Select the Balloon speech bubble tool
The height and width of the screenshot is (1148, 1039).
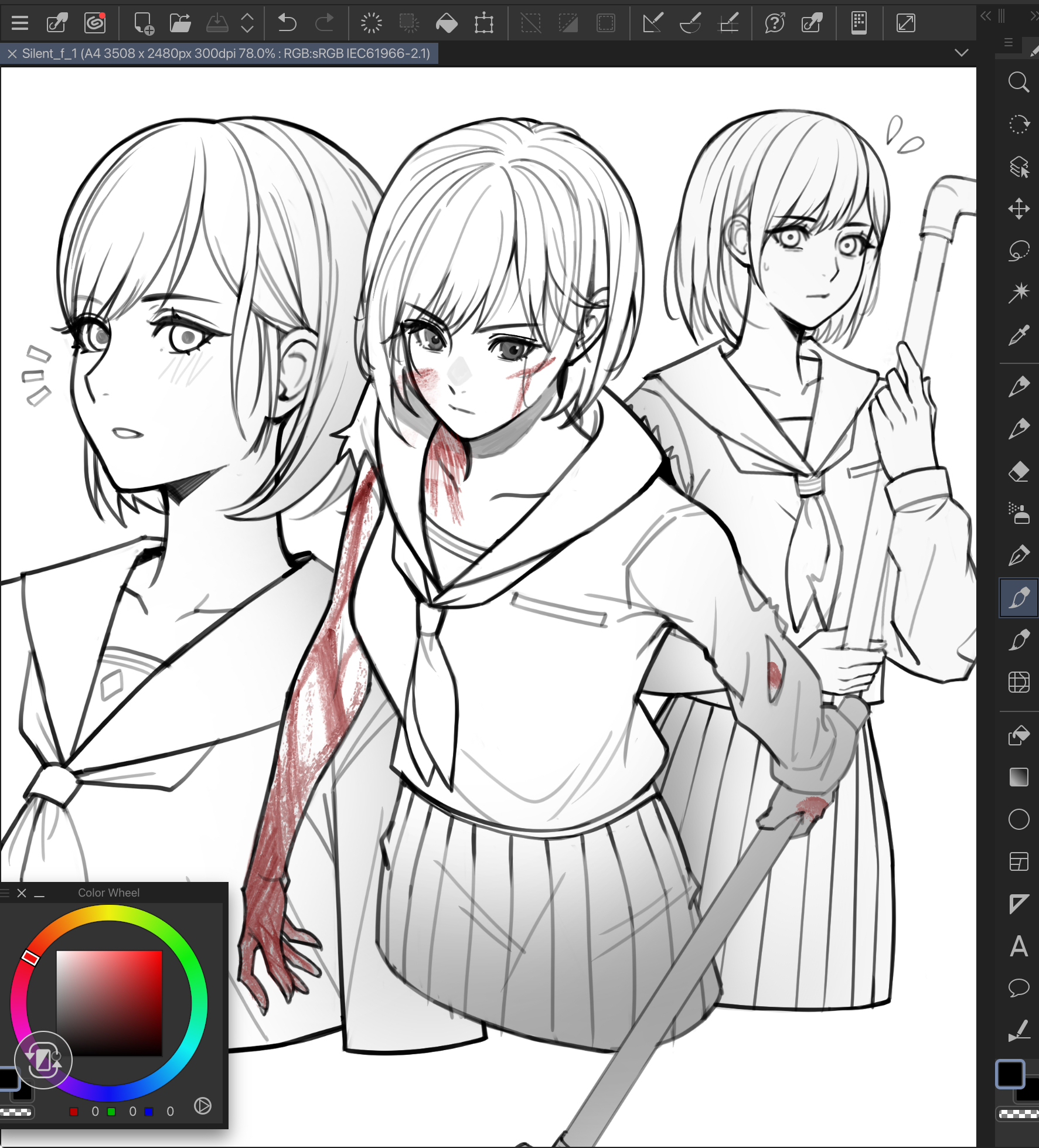click(x=1018, y=988)
